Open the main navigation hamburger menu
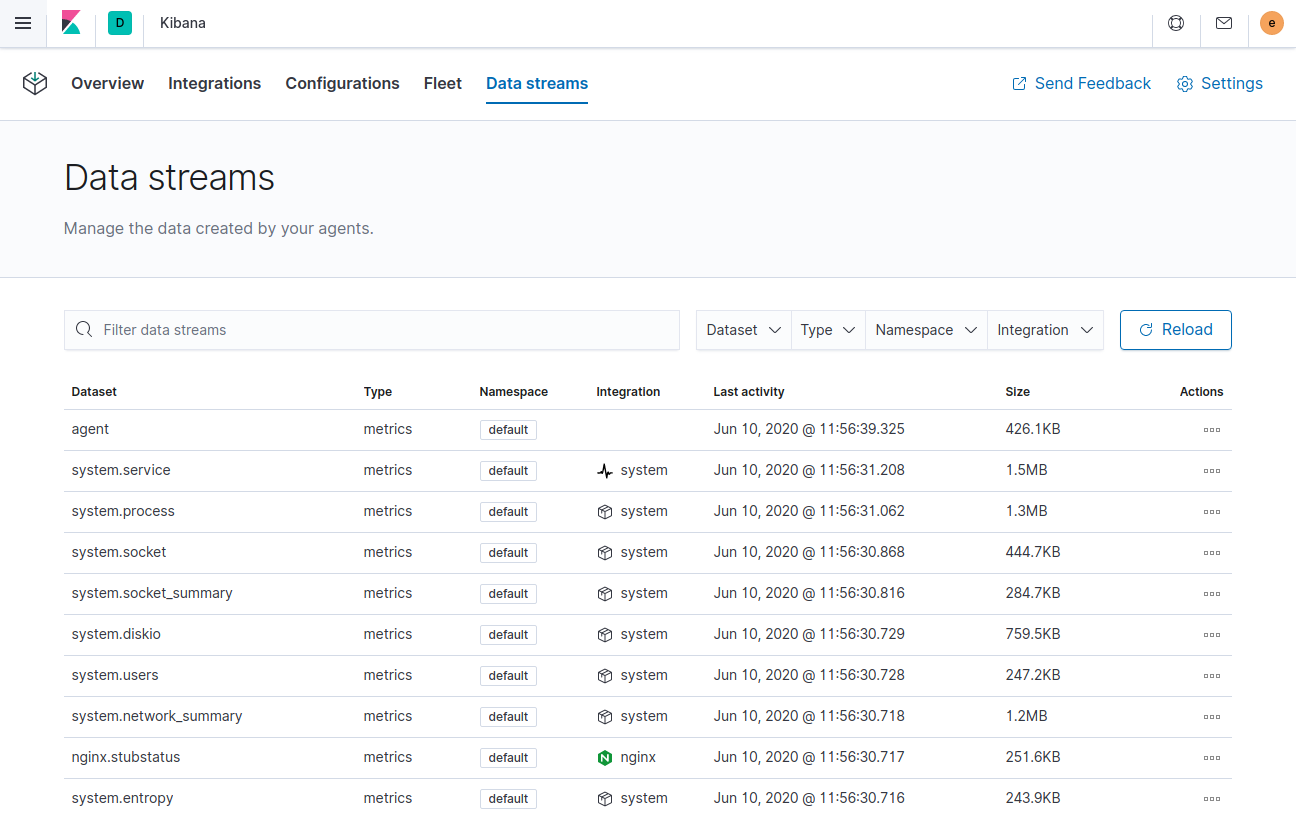This screenshot has height=815, width=1296. tap(23, 23)
